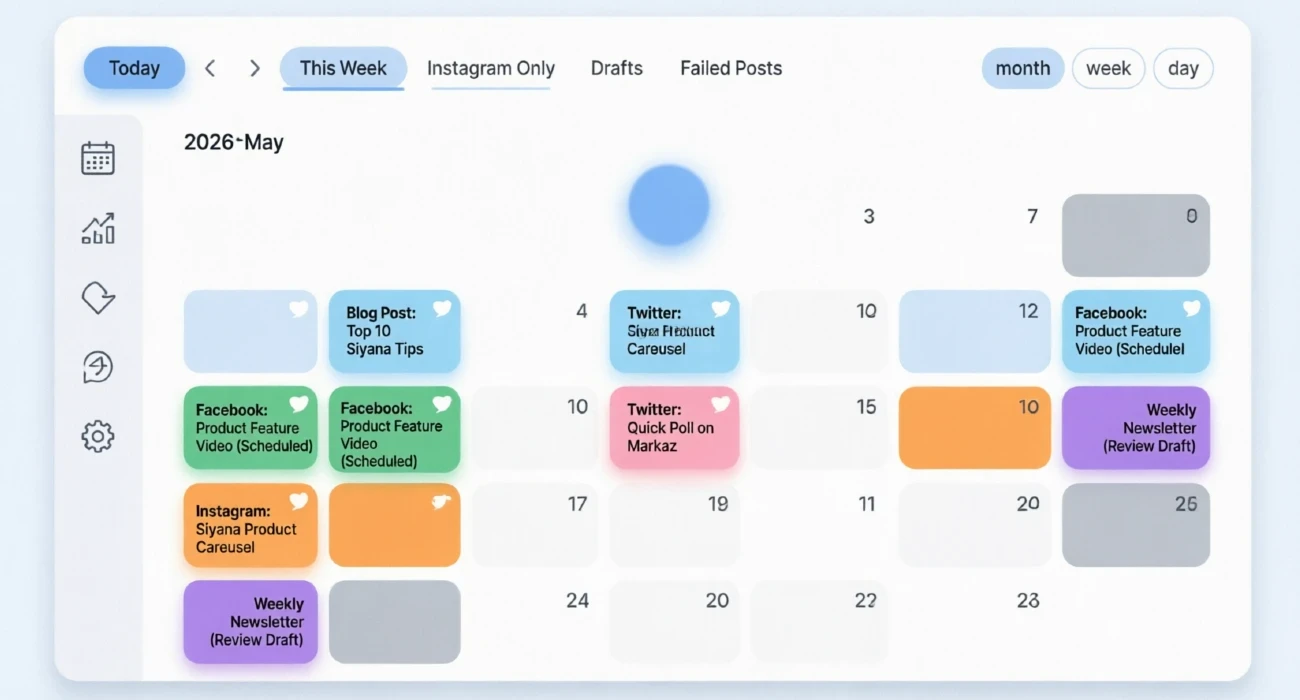Viewport: 1300px width, 700px height.
Task: Switch to week view toggle
Action: (x=1108, y=69)
